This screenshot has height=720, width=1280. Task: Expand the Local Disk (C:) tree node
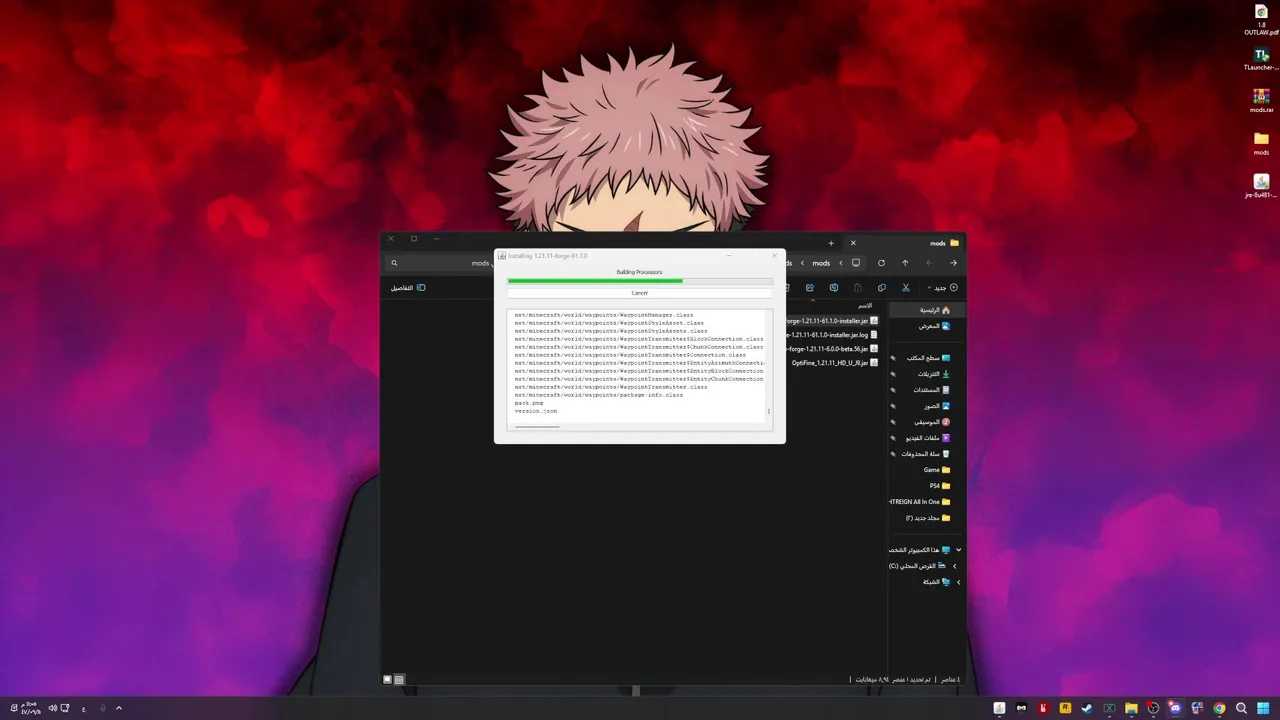click(954, 566)
